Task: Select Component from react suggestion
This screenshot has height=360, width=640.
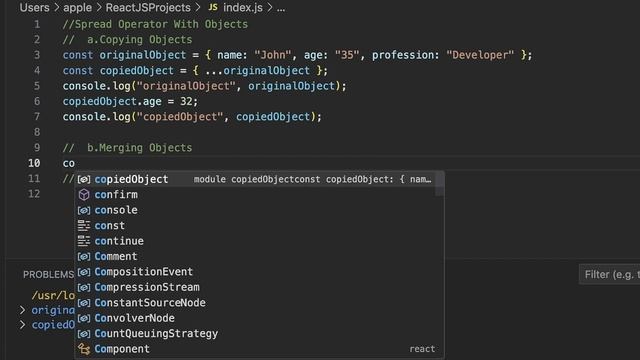Action: click(x=259, y=349)
